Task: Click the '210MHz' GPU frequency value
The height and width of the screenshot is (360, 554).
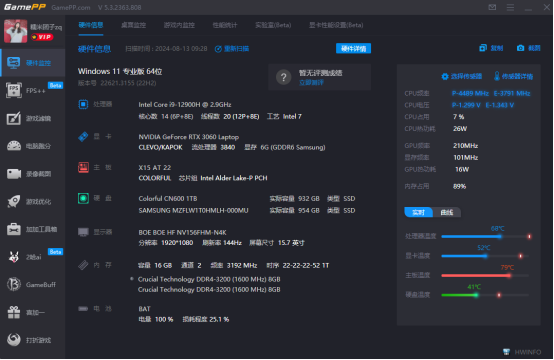Action: click(x=466, y=146)
